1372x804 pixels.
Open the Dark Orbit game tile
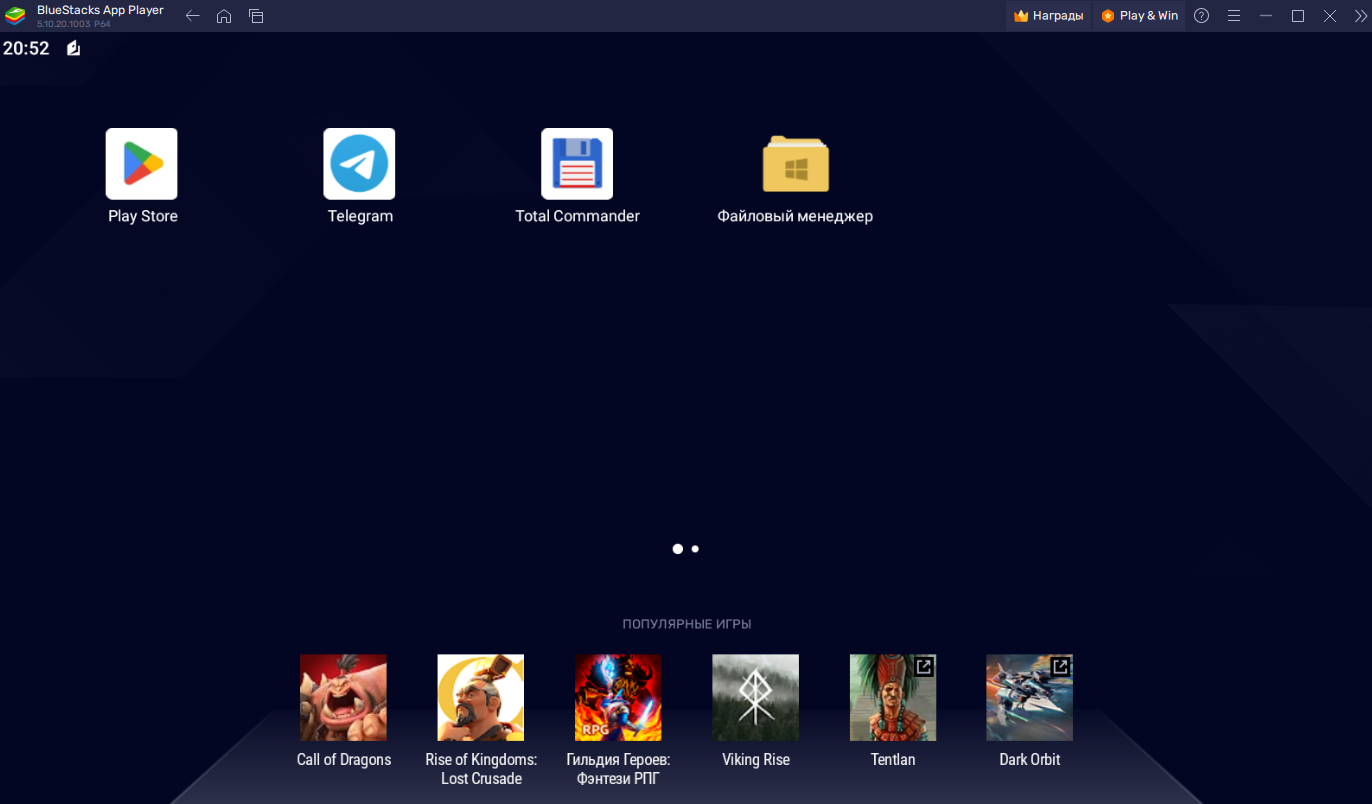pos(1030,698)
